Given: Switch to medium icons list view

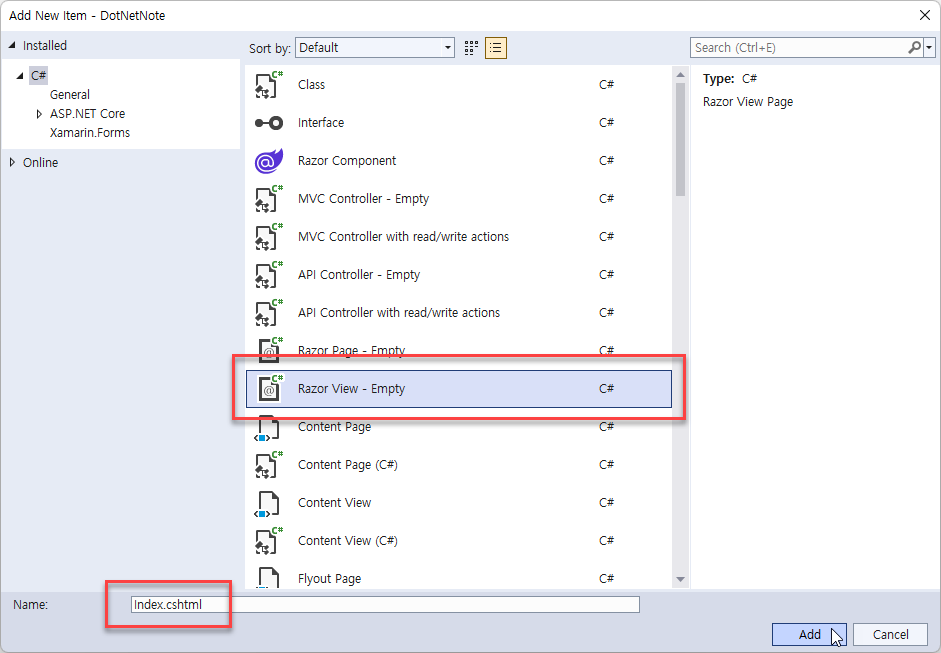Looking at the screenshot, I should click(x=496, y=48).
